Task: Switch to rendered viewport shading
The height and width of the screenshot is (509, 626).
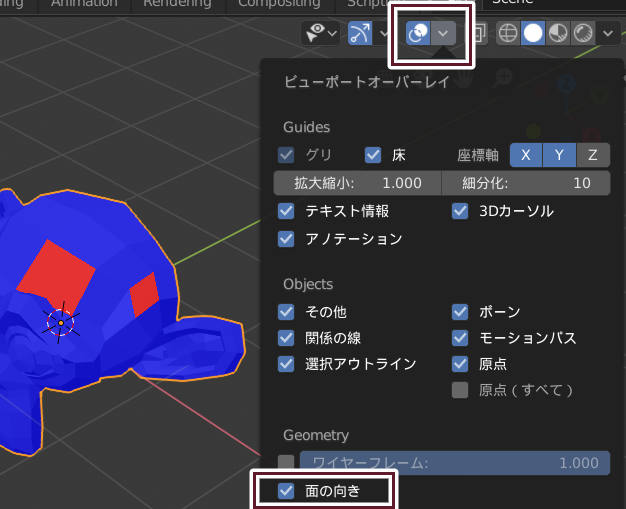Action: (582, 33)
